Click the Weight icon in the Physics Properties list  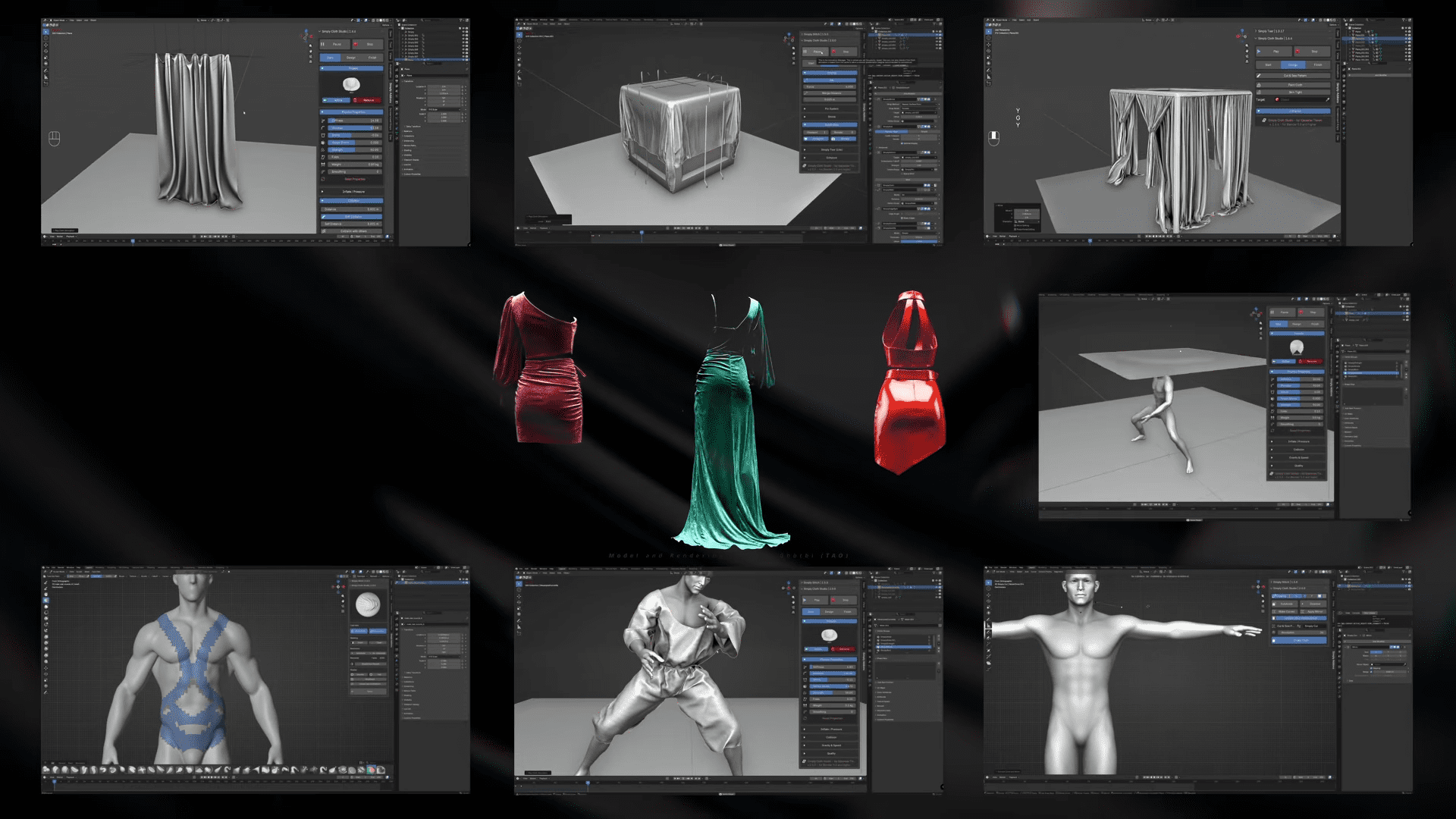[x=322, y=165]
